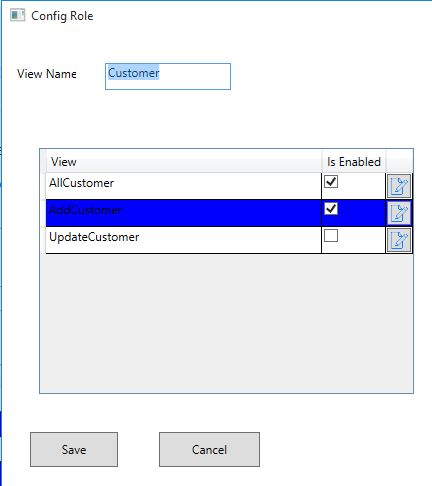Image resolution: width=432 pixels, height=486 pixels.
Task: Click the Is Enabled column header
Action: (x=354, y=162)
